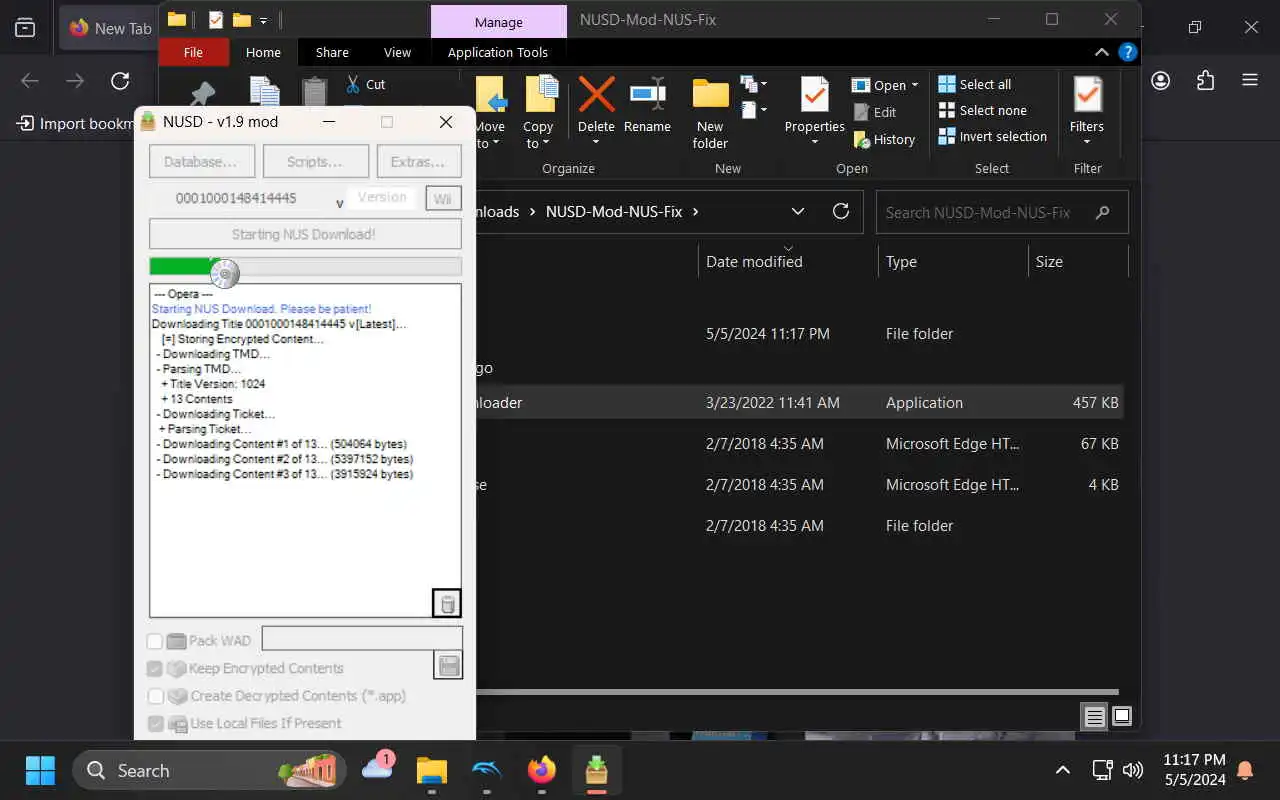The width and height of the screenshot is (1280, 800).
Task: Open the Properties icon in the ribbon
Action: [x=814, y=95]
